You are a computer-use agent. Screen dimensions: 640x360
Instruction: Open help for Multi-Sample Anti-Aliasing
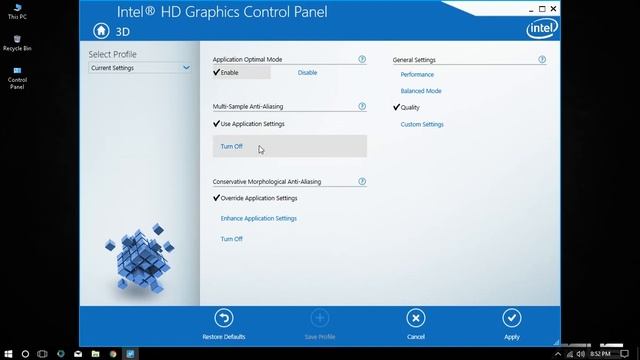[362, 106]
